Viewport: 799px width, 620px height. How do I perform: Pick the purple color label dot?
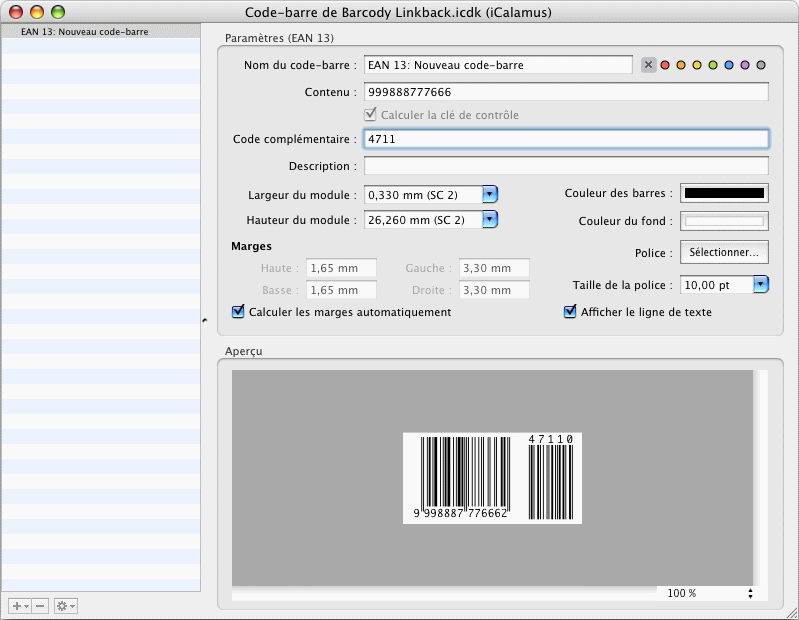coord(745,65)
